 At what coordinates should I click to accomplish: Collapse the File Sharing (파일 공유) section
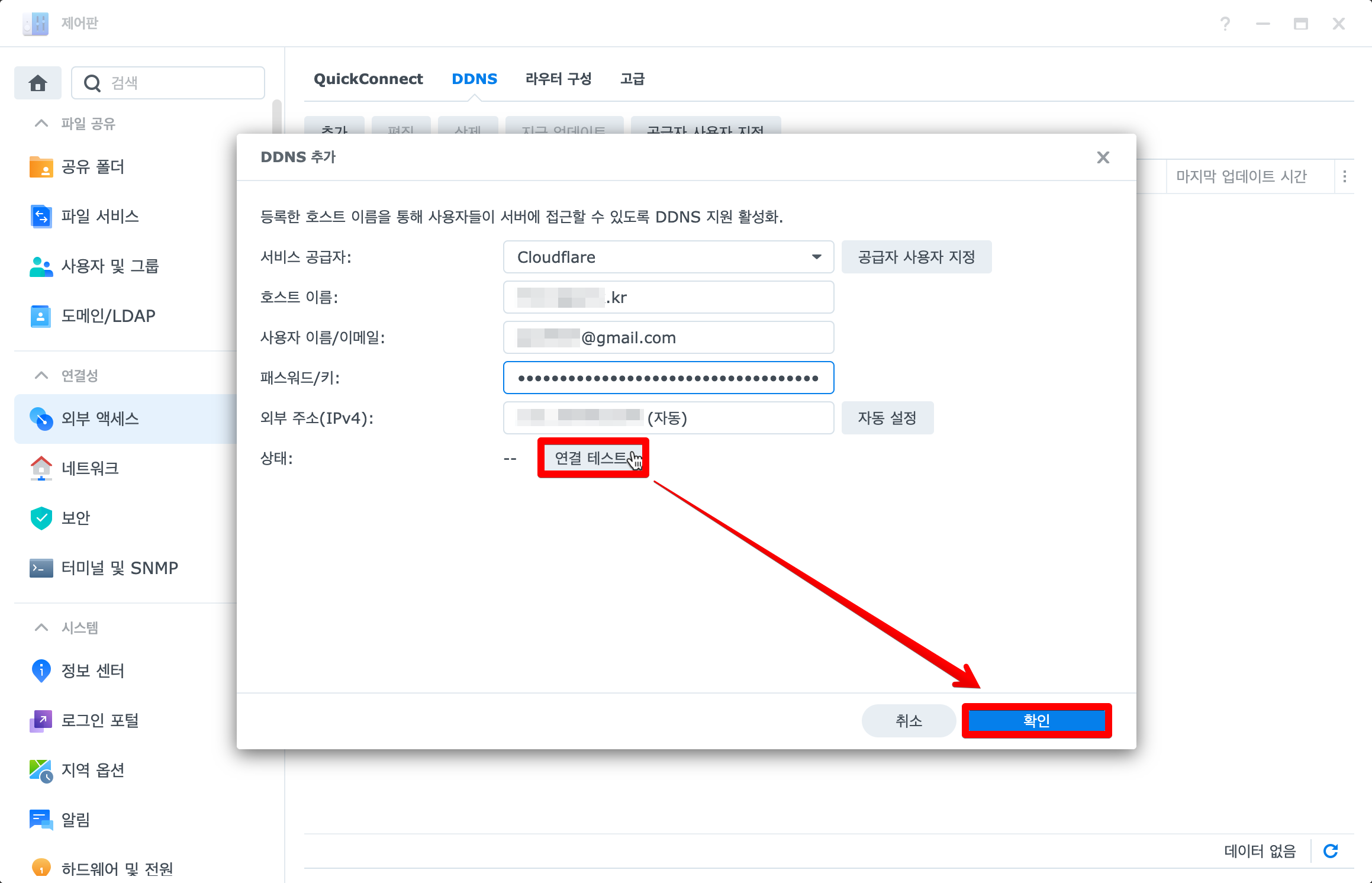[x=41, y=124]
